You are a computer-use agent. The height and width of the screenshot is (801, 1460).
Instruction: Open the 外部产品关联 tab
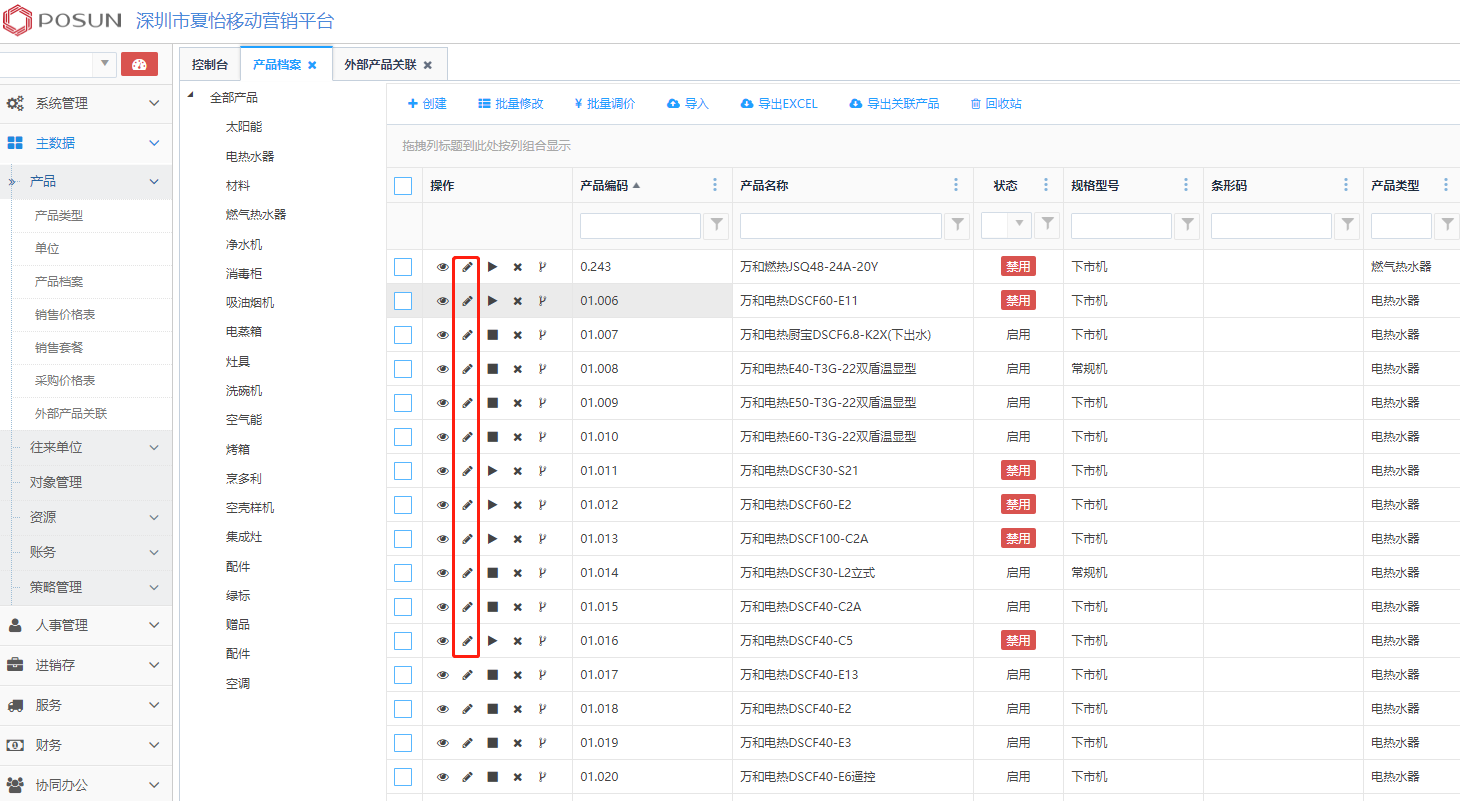pos(380,65)
